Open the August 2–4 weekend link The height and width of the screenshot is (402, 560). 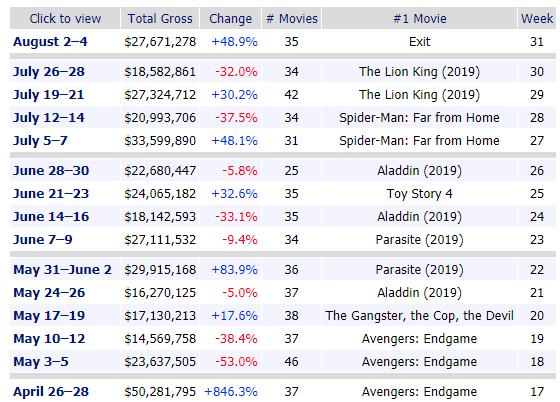[50, 42]
